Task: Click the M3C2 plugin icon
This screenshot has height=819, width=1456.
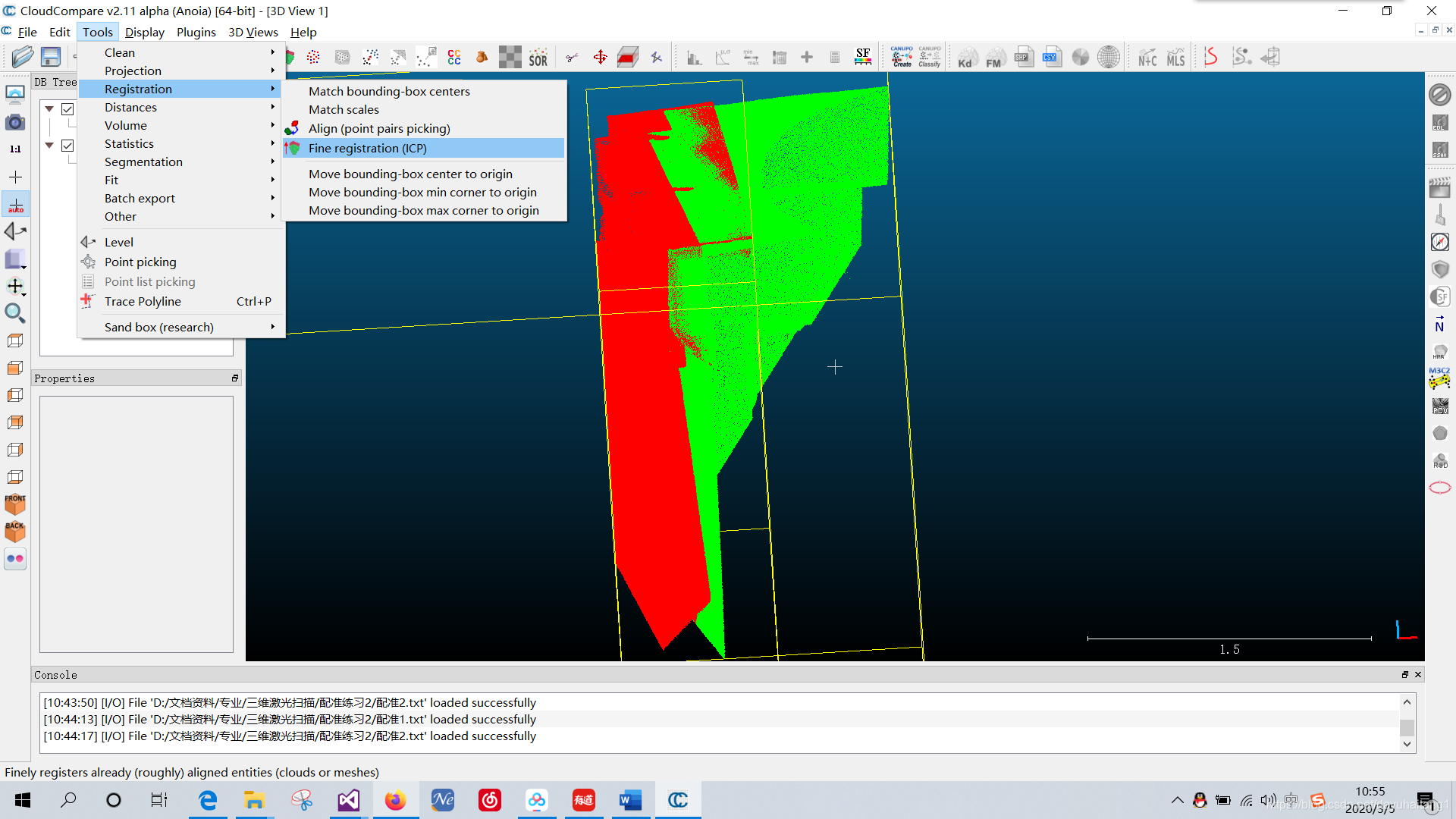Action: (x=1439, y=378)
